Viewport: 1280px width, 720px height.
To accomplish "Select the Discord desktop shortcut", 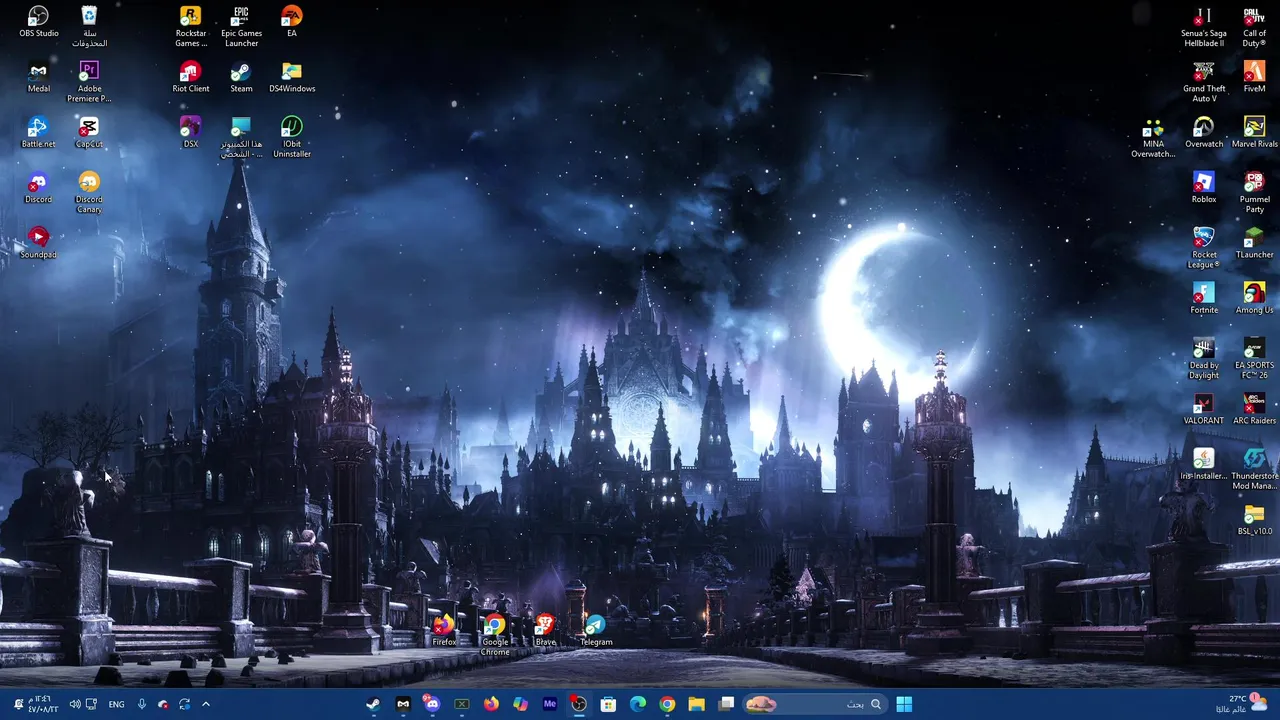I will pos(38,187).
